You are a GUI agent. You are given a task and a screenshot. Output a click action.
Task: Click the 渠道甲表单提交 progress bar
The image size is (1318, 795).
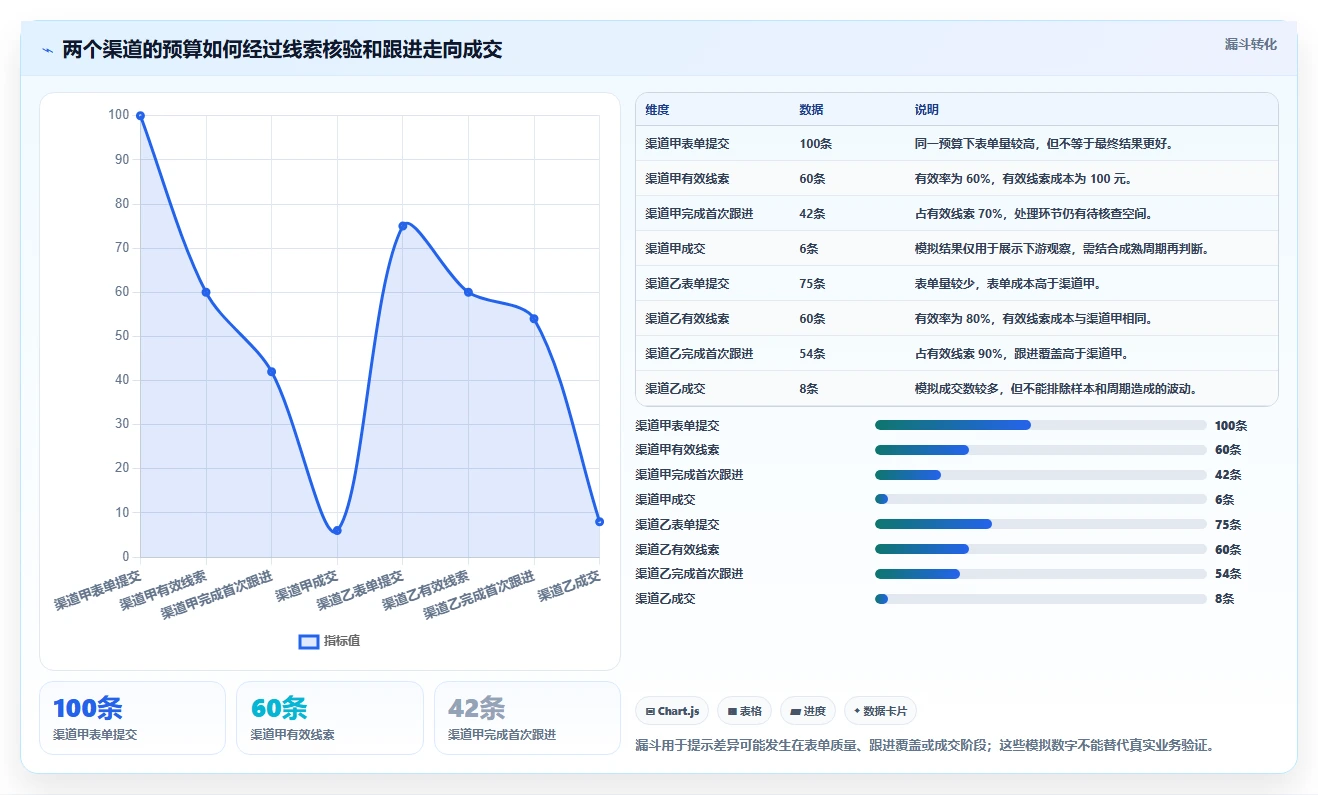(x=1041, y=425)
